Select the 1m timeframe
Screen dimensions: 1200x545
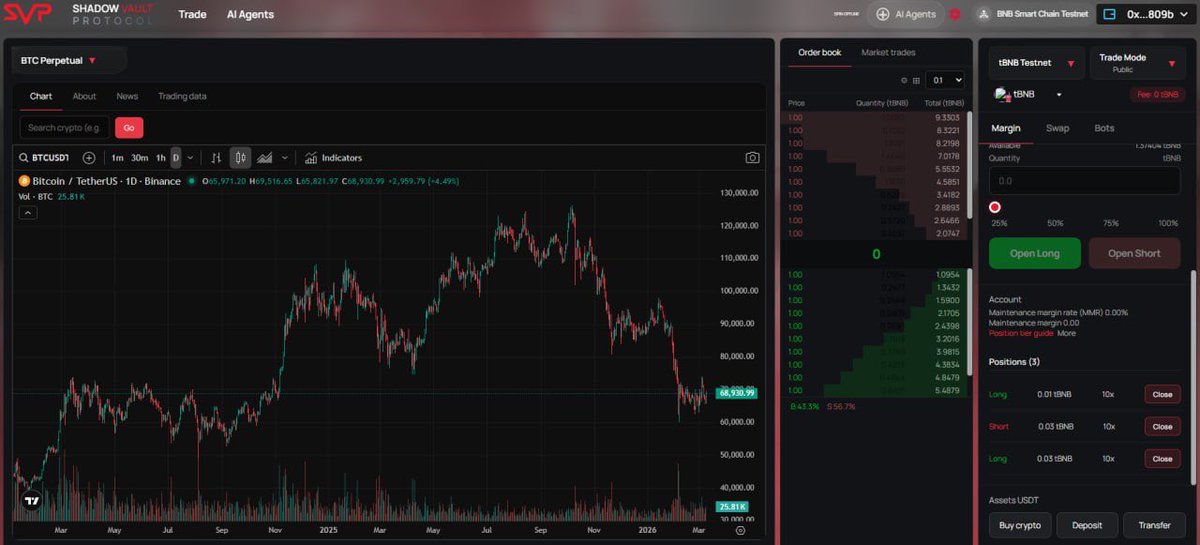click(x=117, y=158)
